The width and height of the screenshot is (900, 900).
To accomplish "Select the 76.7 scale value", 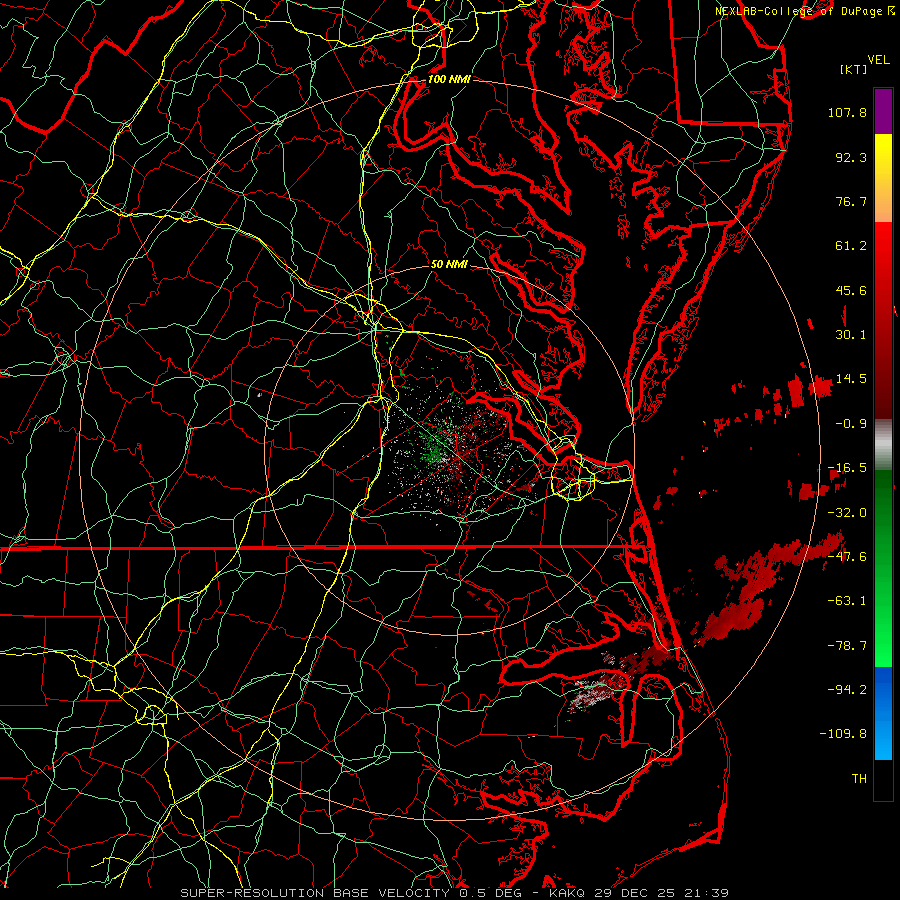I will (x=851, y=201).
